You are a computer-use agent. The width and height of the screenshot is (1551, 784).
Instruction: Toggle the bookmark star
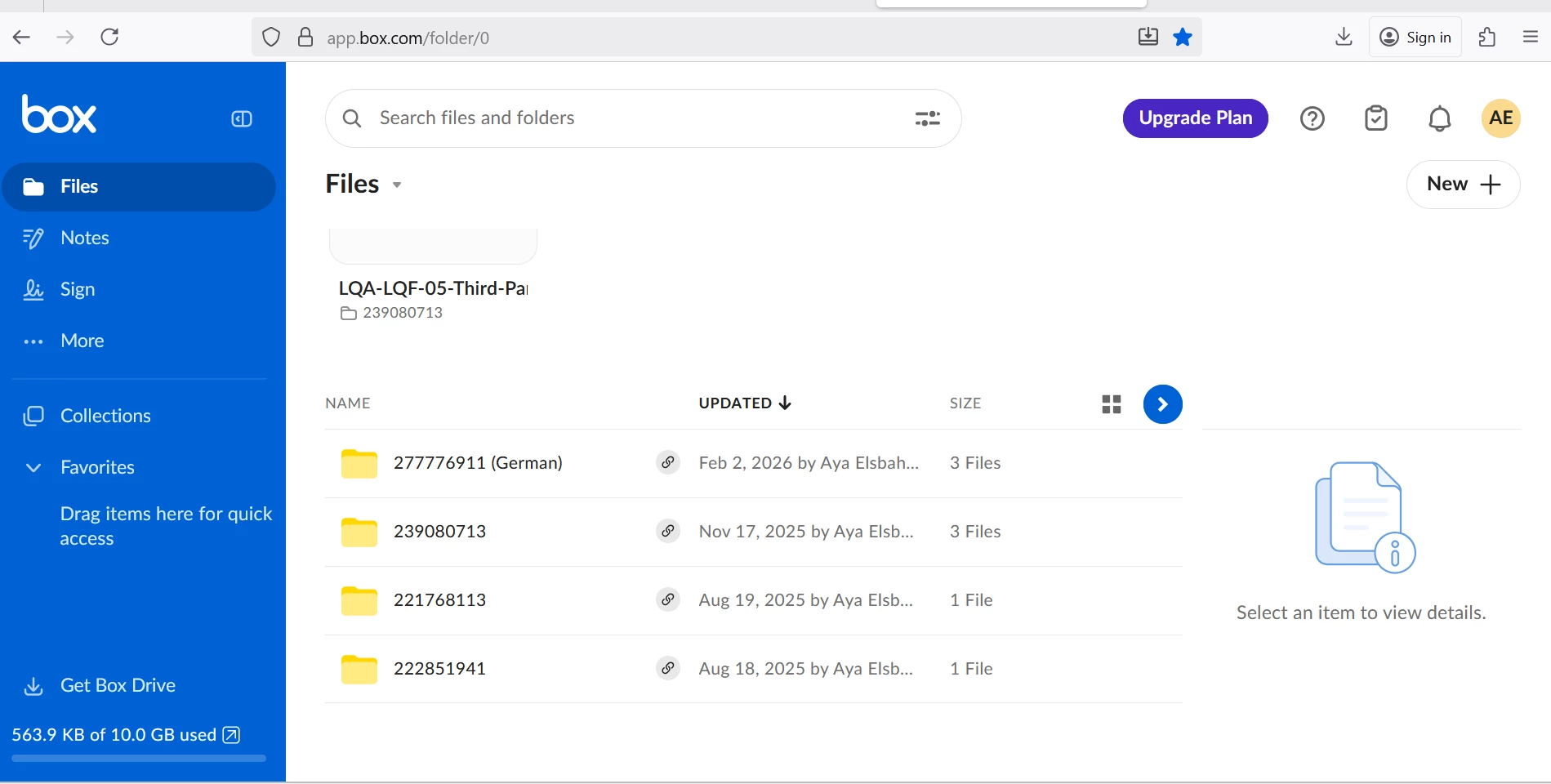(x=1182, y=38)
